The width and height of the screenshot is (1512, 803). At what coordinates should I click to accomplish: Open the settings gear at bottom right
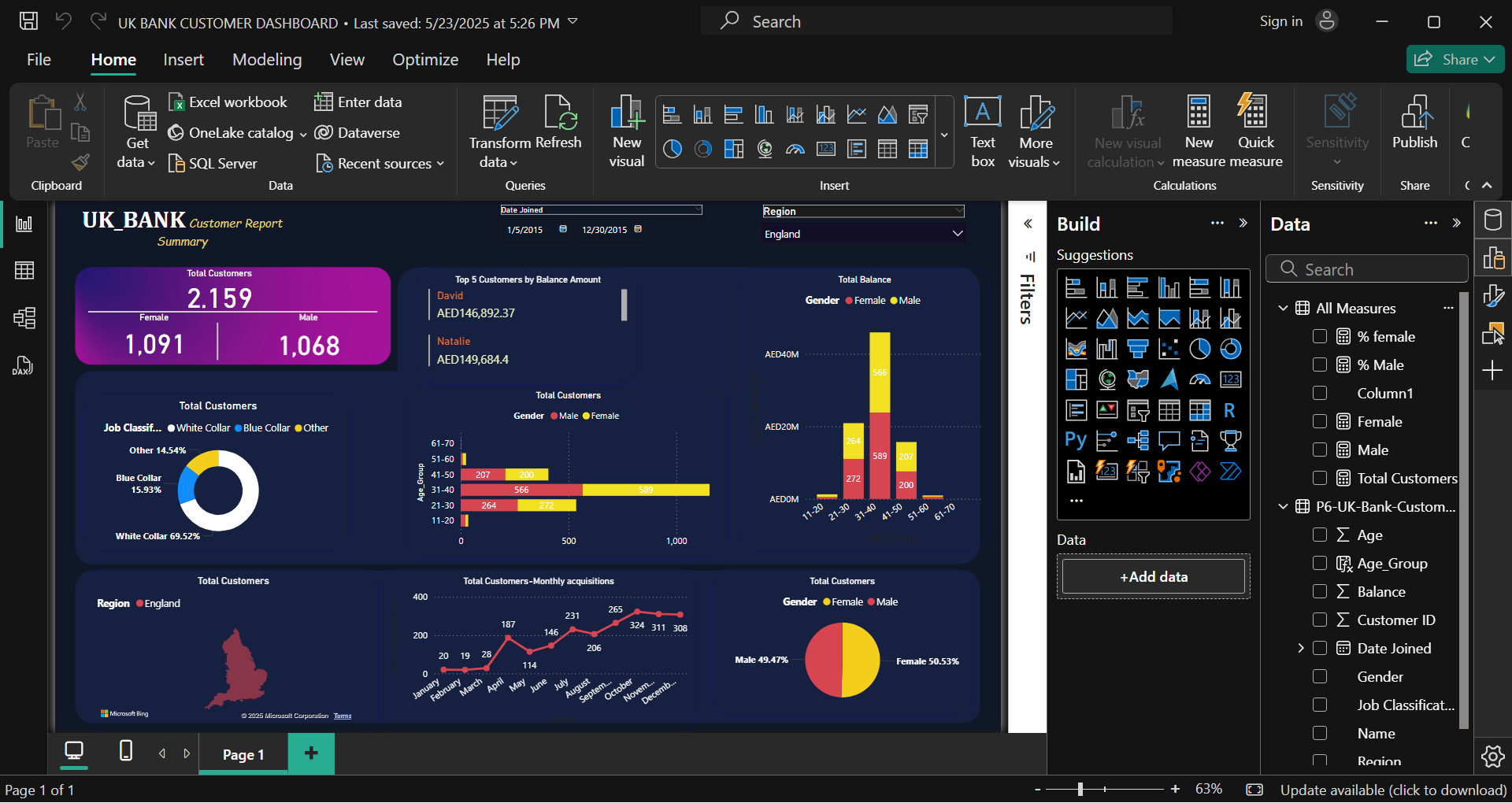tap(1492, 757)
